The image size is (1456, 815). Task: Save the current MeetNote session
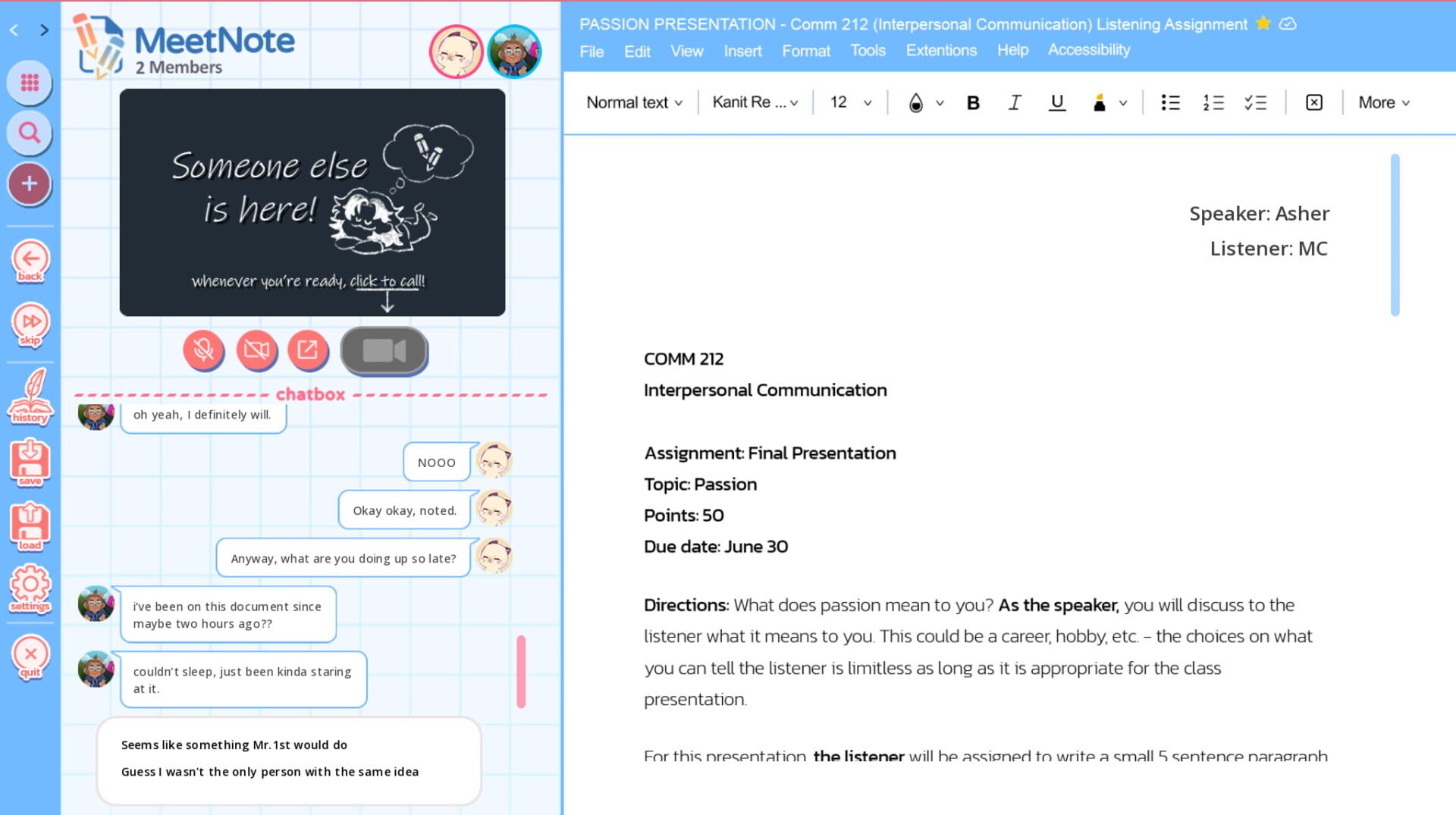pos(30,461)
